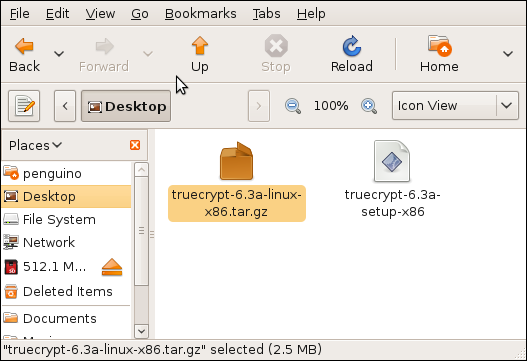Open the Help menu

tap(311, 13)
